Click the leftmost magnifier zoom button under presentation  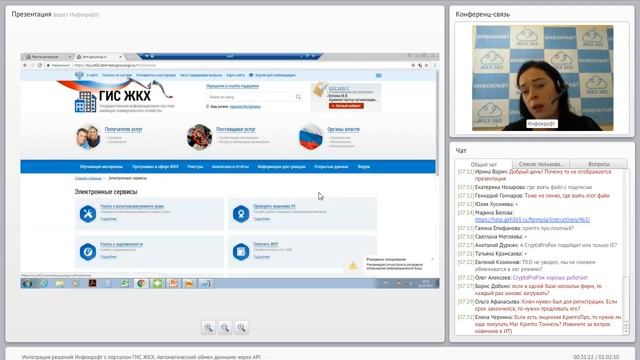(x=208, y=328)
